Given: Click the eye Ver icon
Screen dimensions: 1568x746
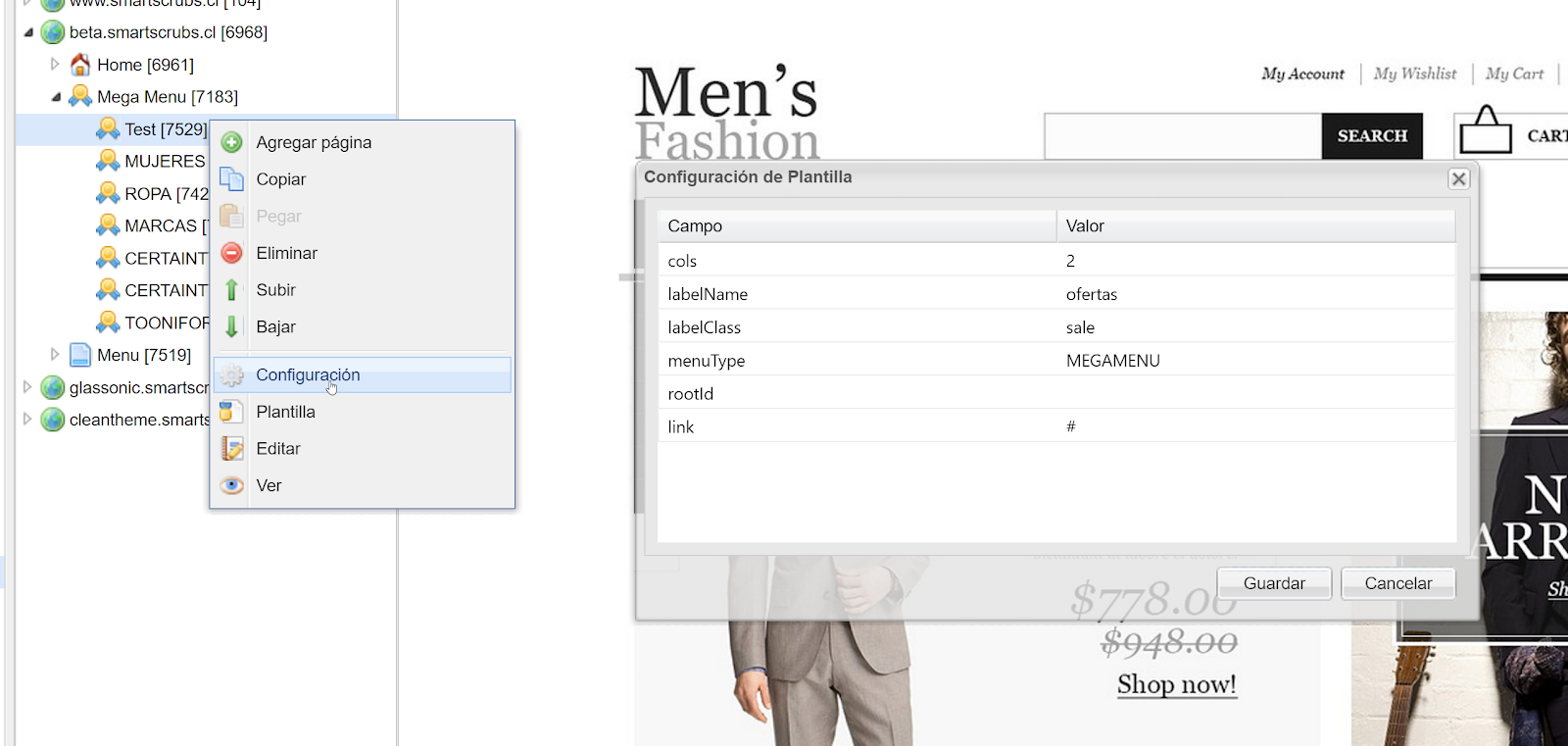Looking at the screenshot, I should (x=232, y=485).
